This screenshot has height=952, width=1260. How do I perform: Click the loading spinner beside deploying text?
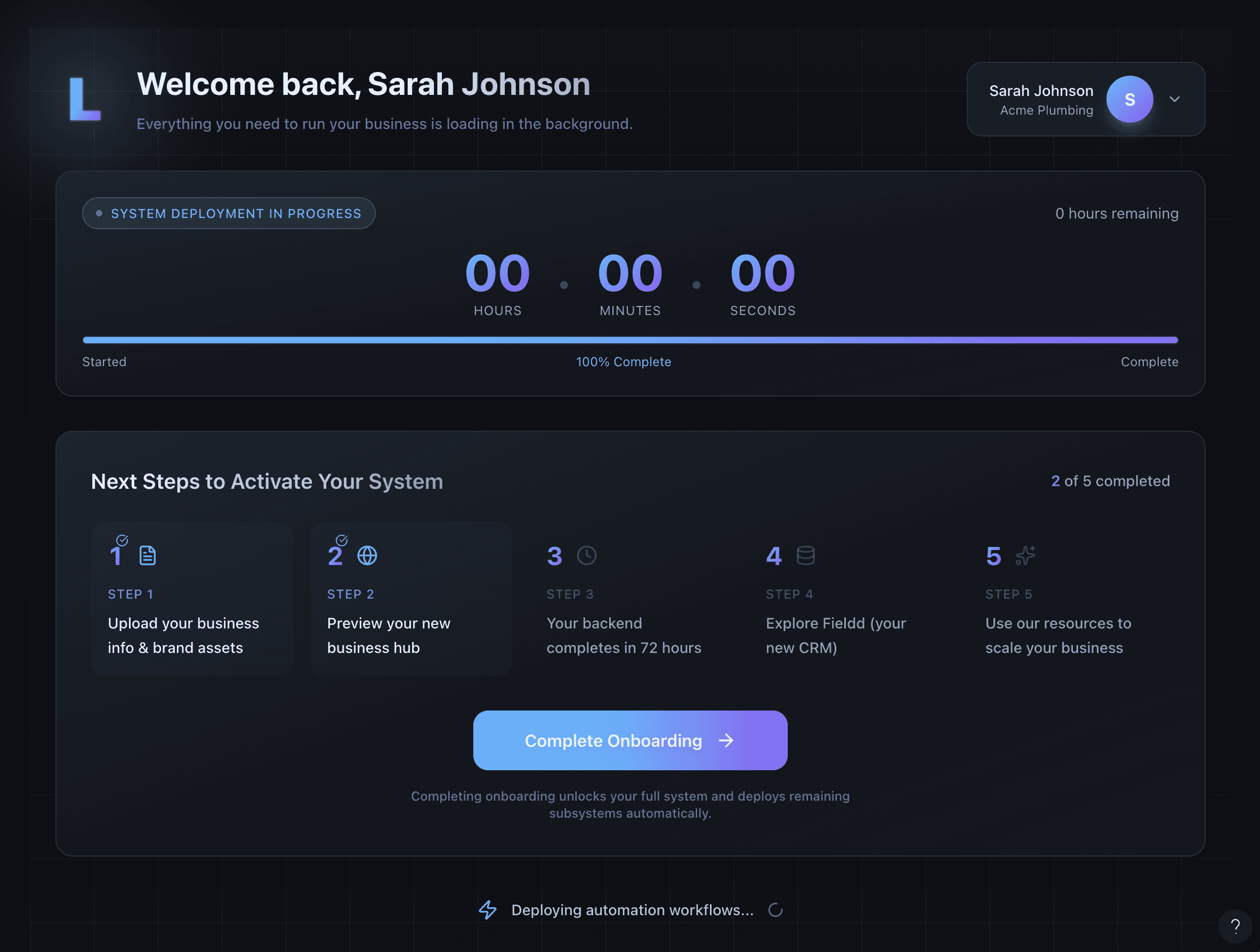coord(776,910)
